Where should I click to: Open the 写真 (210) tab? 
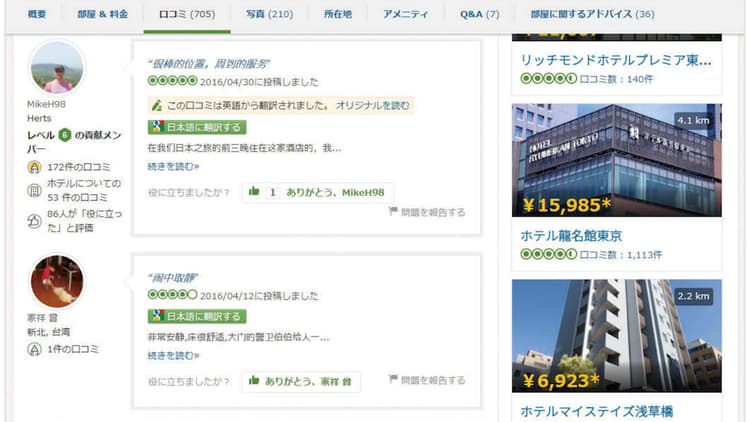pyautogui.click(x=269, y=14)
